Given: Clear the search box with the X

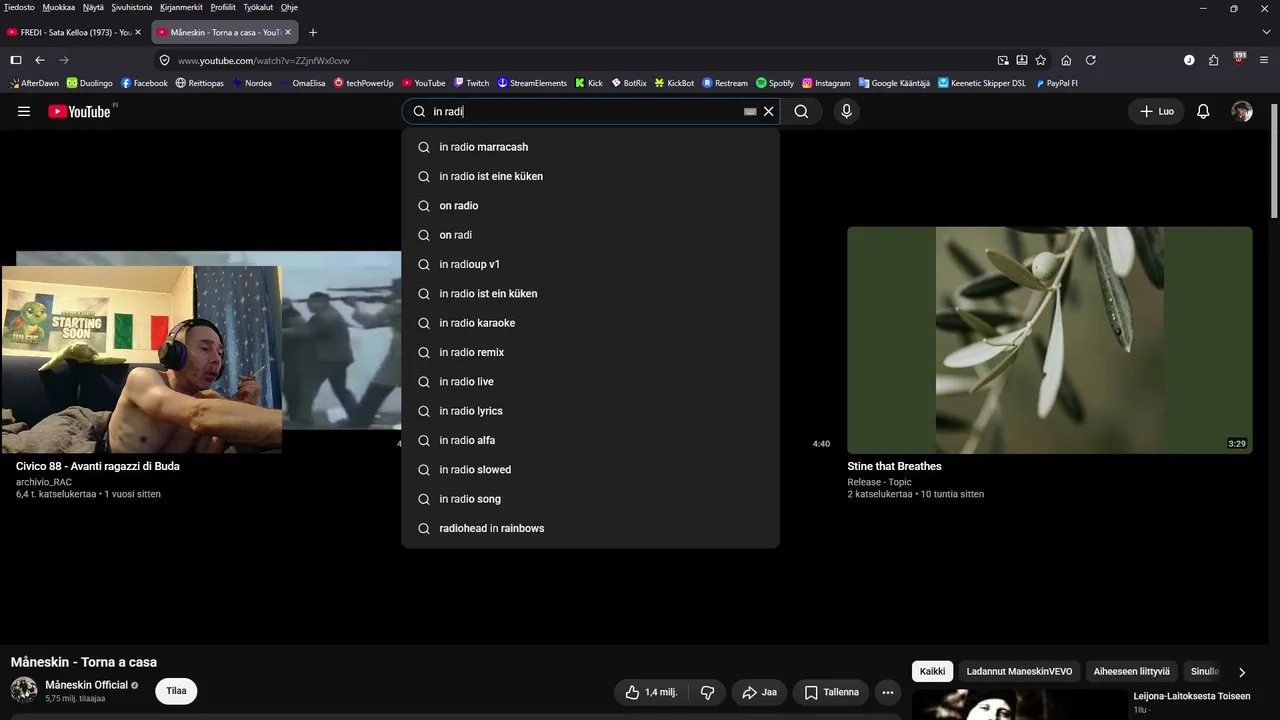Looking at the screenshot, I should (769, 112).
